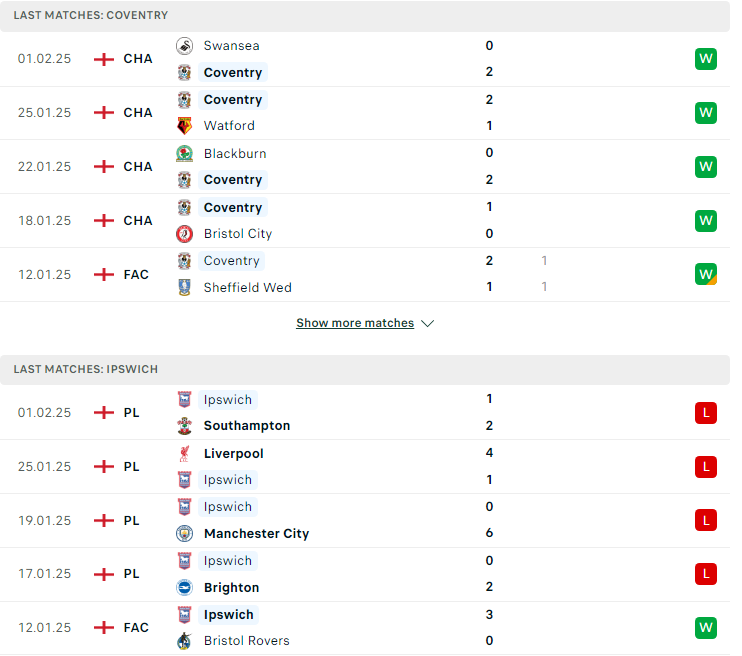Screen dimensions: 742x656
Task: Click the Brighton club crest icon
Action: pyautogui.click(x=184, y=588)
